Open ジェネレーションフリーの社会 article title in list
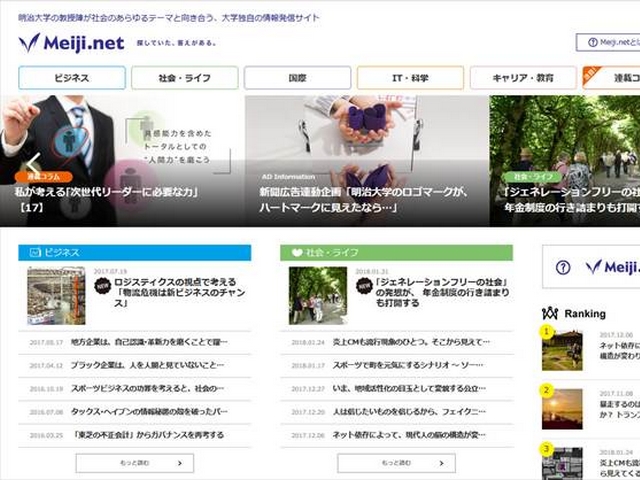This screenshot has width=640, height=480. coord(442,293)
